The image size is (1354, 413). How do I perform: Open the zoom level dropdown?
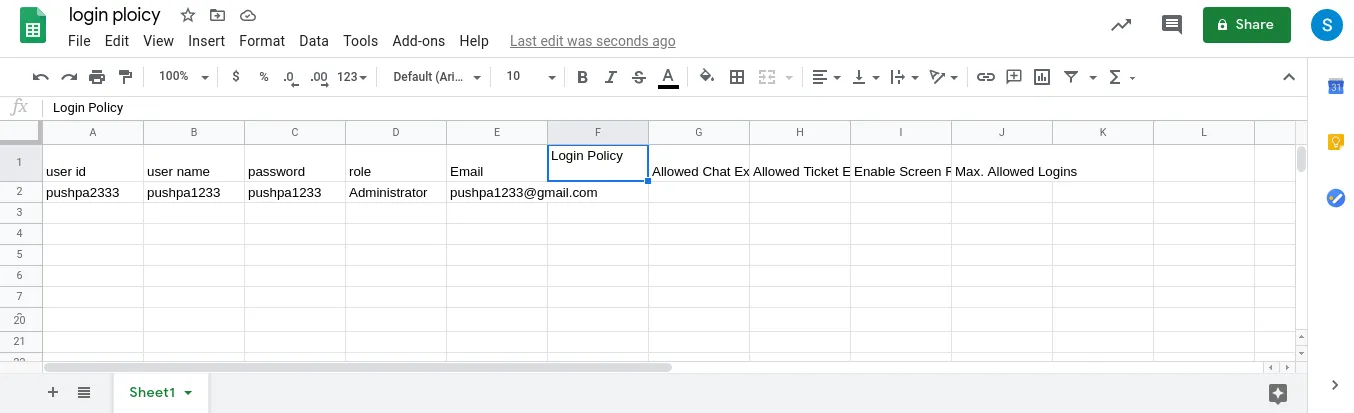[x=184, y=77]
